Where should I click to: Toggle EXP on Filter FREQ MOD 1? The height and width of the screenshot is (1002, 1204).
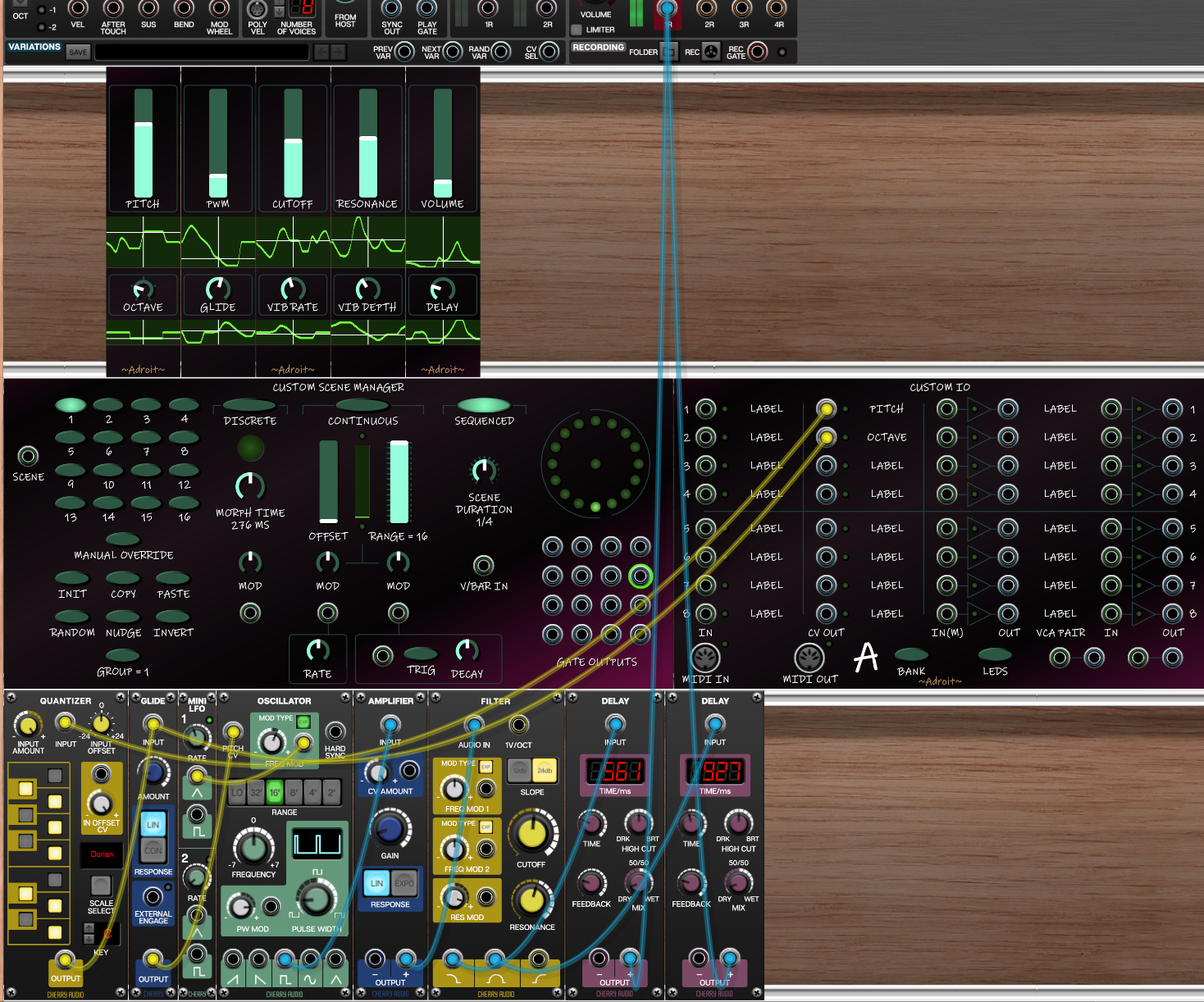click(x=486, y=767)
